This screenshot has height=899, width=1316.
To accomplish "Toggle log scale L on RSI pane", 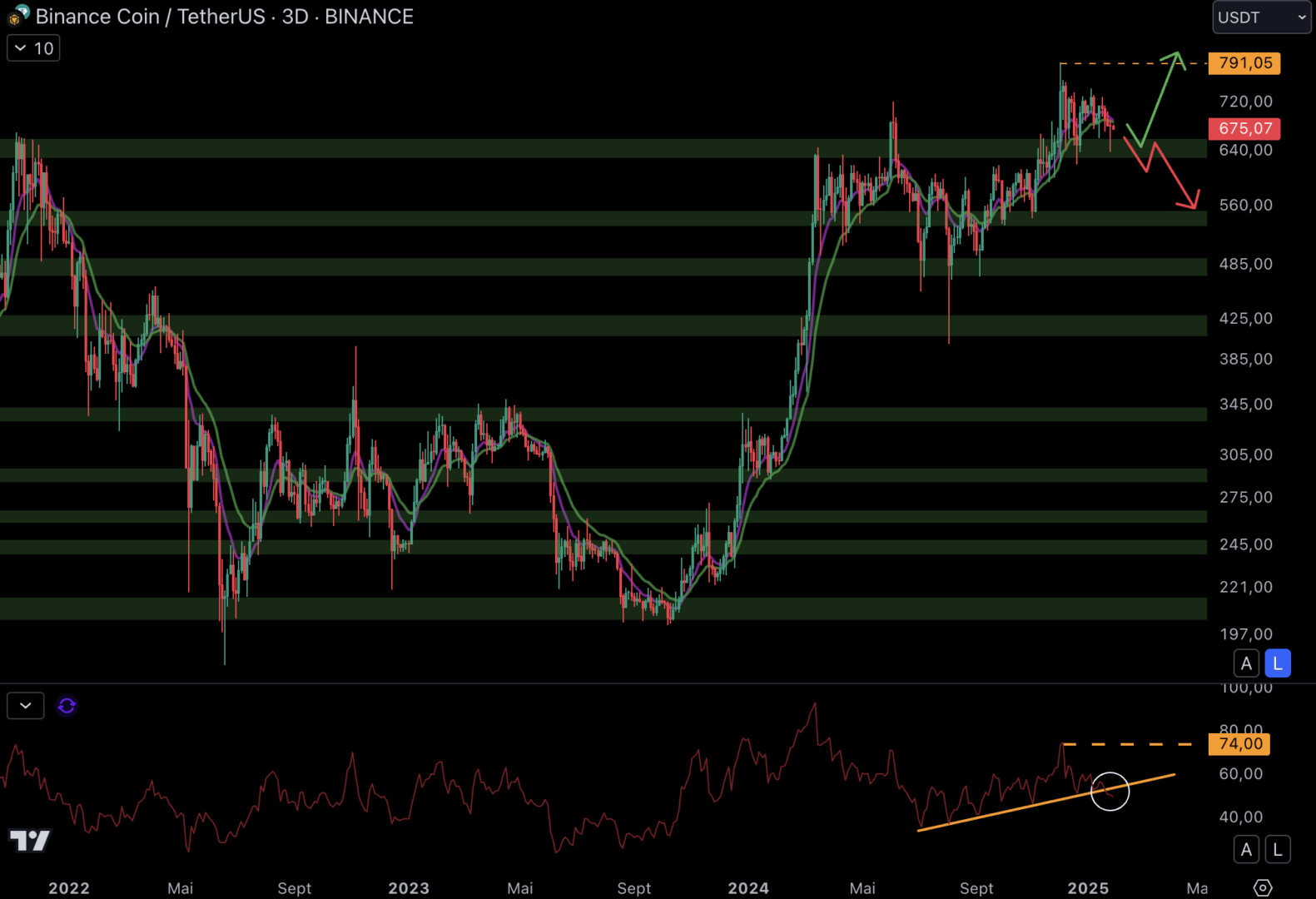I will [x=1277, y=850].
